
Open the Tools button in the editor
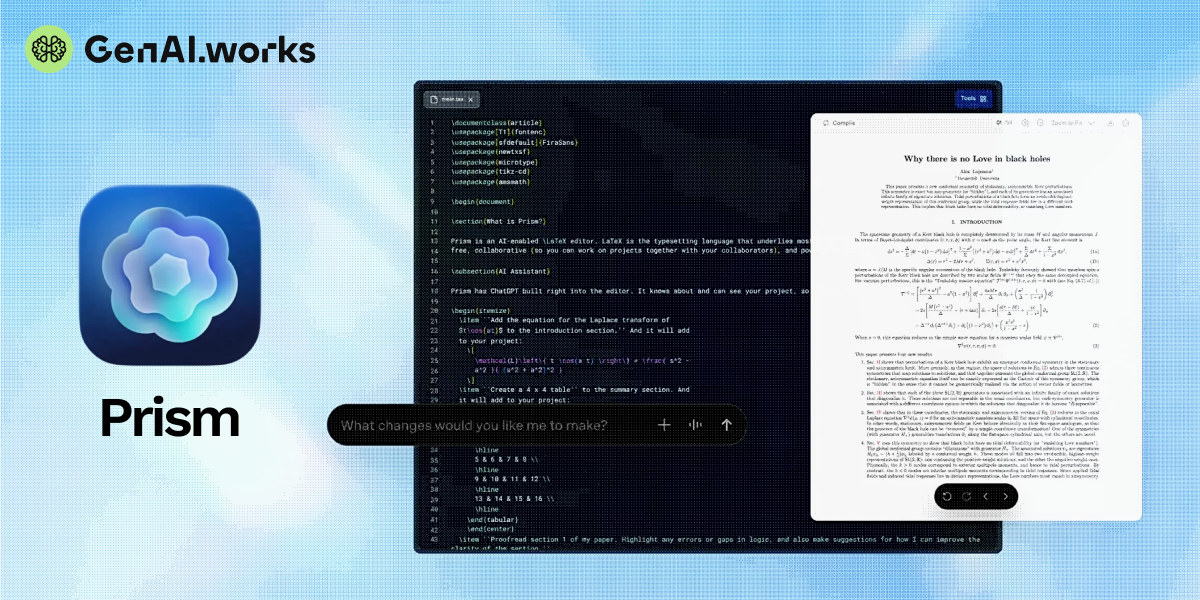point(973,99)
